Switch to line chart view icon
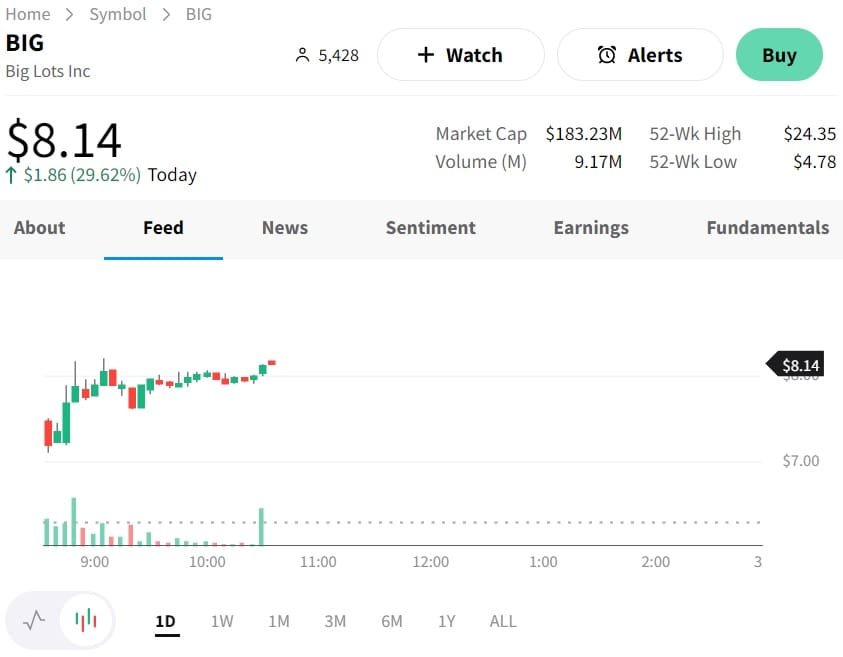 coord(34,620)
